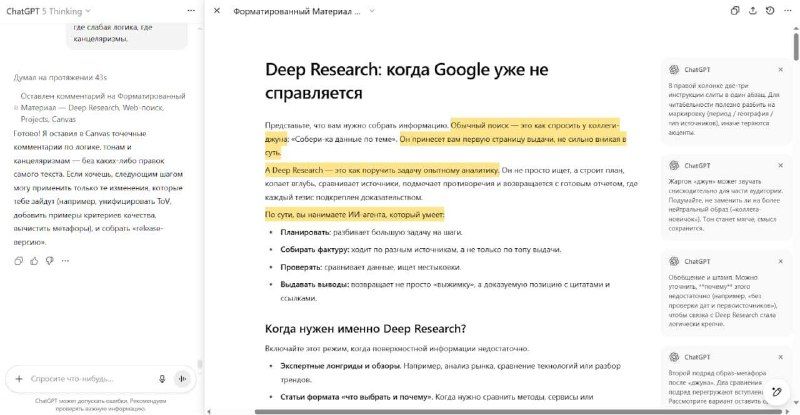Copy the assistant response in chat
This screenshot has height=415, width=800.
coord(19,261)
